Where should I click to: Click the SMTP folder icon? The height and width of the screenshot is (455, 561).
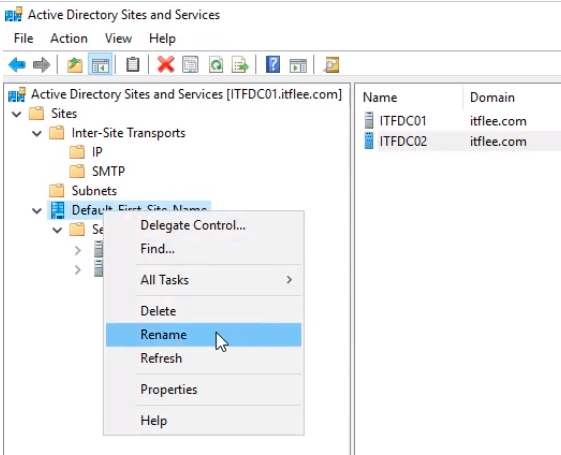pyautogui.click(x=77, y=171)
